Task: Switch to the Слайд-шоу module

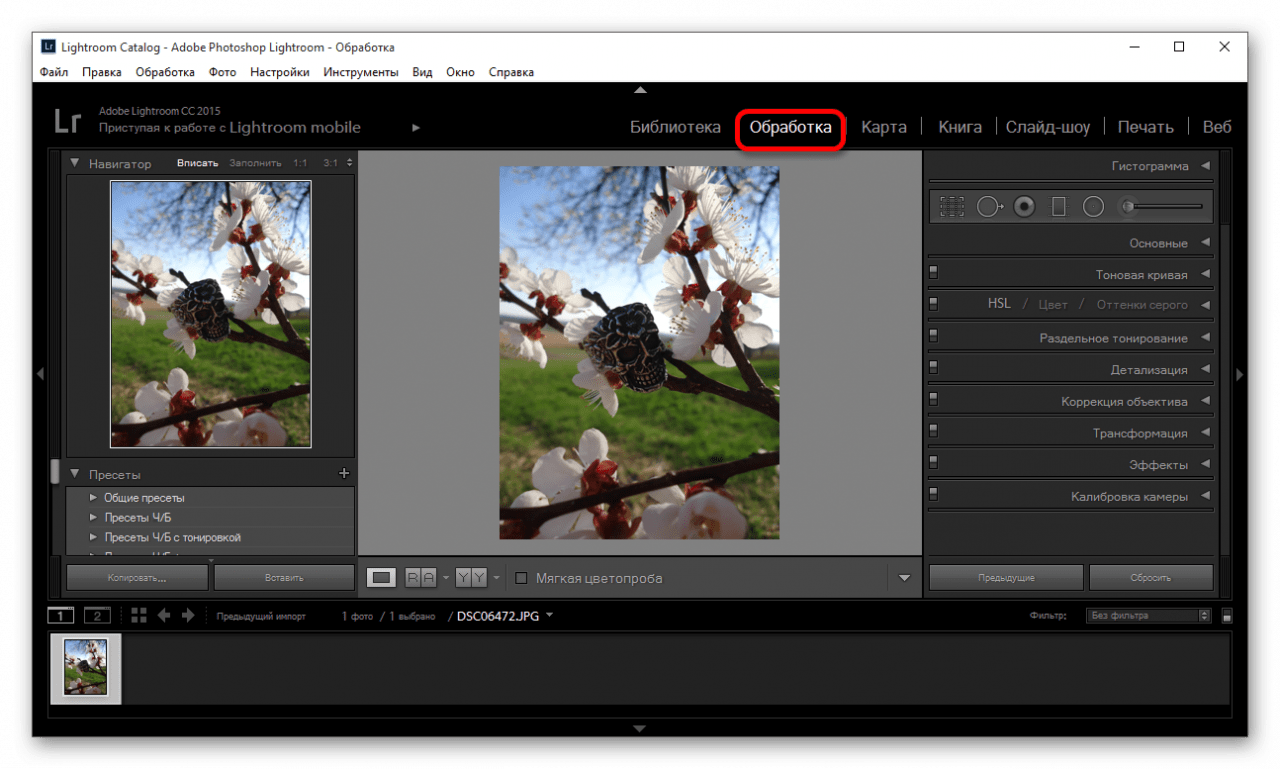Action: (x=1048, y=127)
